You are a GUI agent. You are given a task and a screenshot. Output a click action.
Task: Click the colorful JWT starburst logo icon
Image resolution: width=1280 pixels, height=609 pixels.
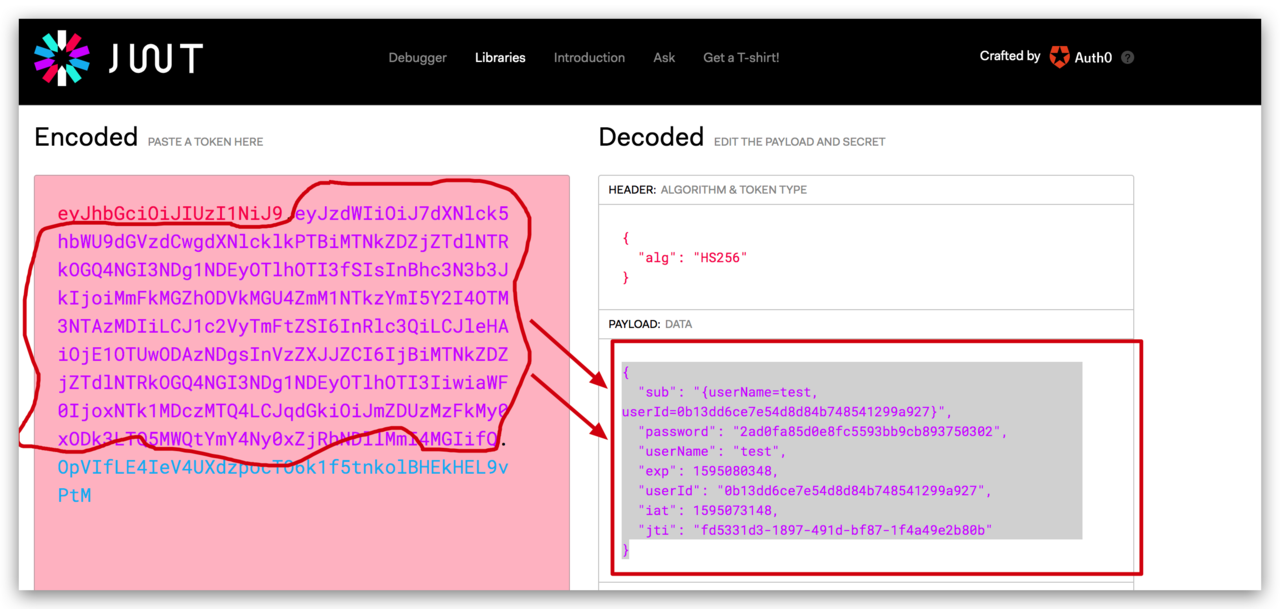point(62,58)
